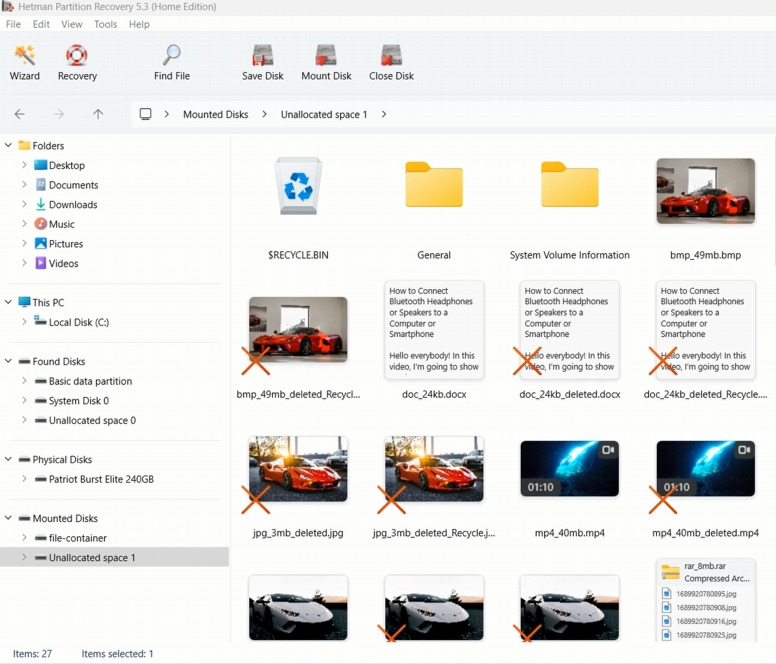Select Desktop in the folders tree
776x664 pixels.
[x=67, y=165]
